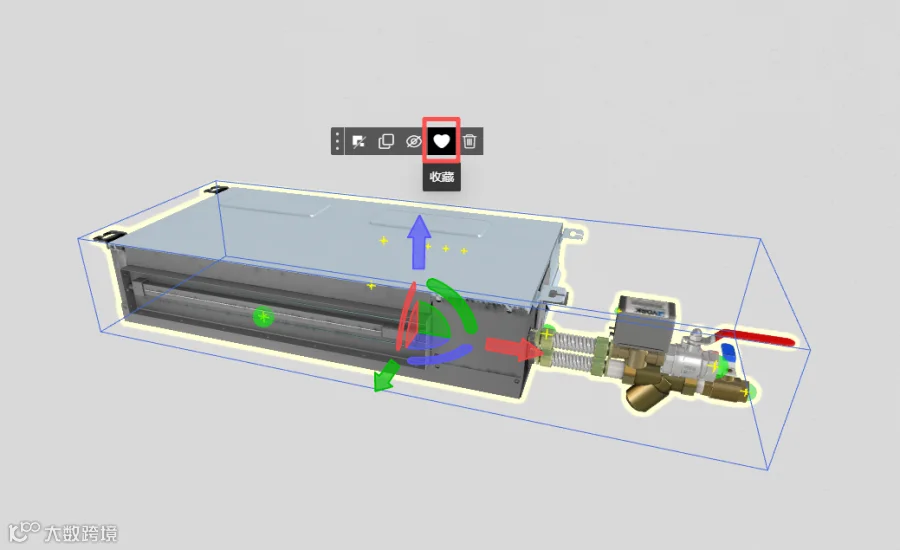Viewport: 900px width, 550px height.
Task: Select the actuator box above the brass valve
Action: point(646,319)
